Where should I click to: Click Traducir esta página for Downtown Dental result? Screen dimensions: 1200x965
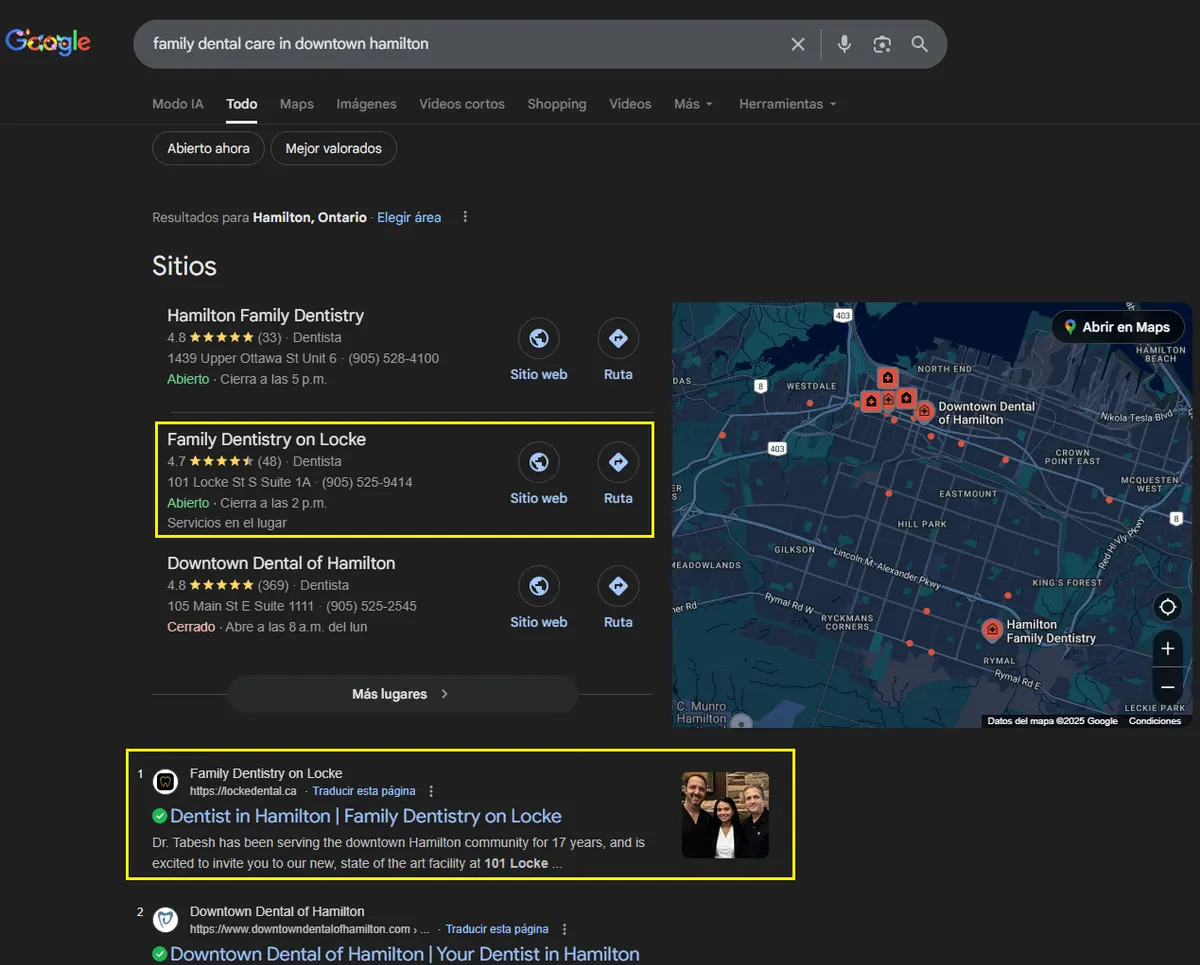click(497, 929)
